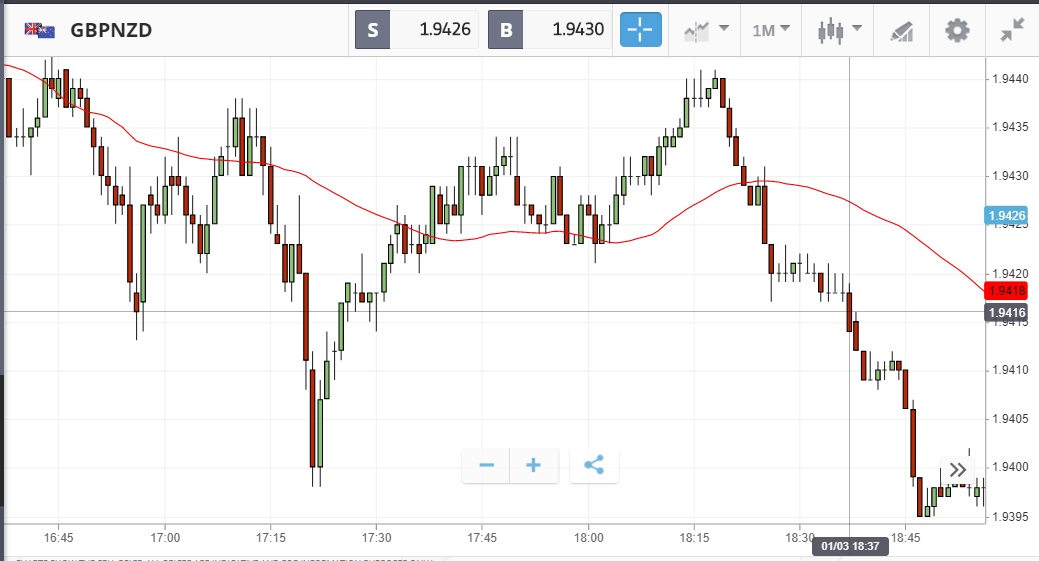This screenshot has height=561, width=1039.
Task: Click the red 1.9418 moving-average price tag
Action: [x=1005, y=291]
